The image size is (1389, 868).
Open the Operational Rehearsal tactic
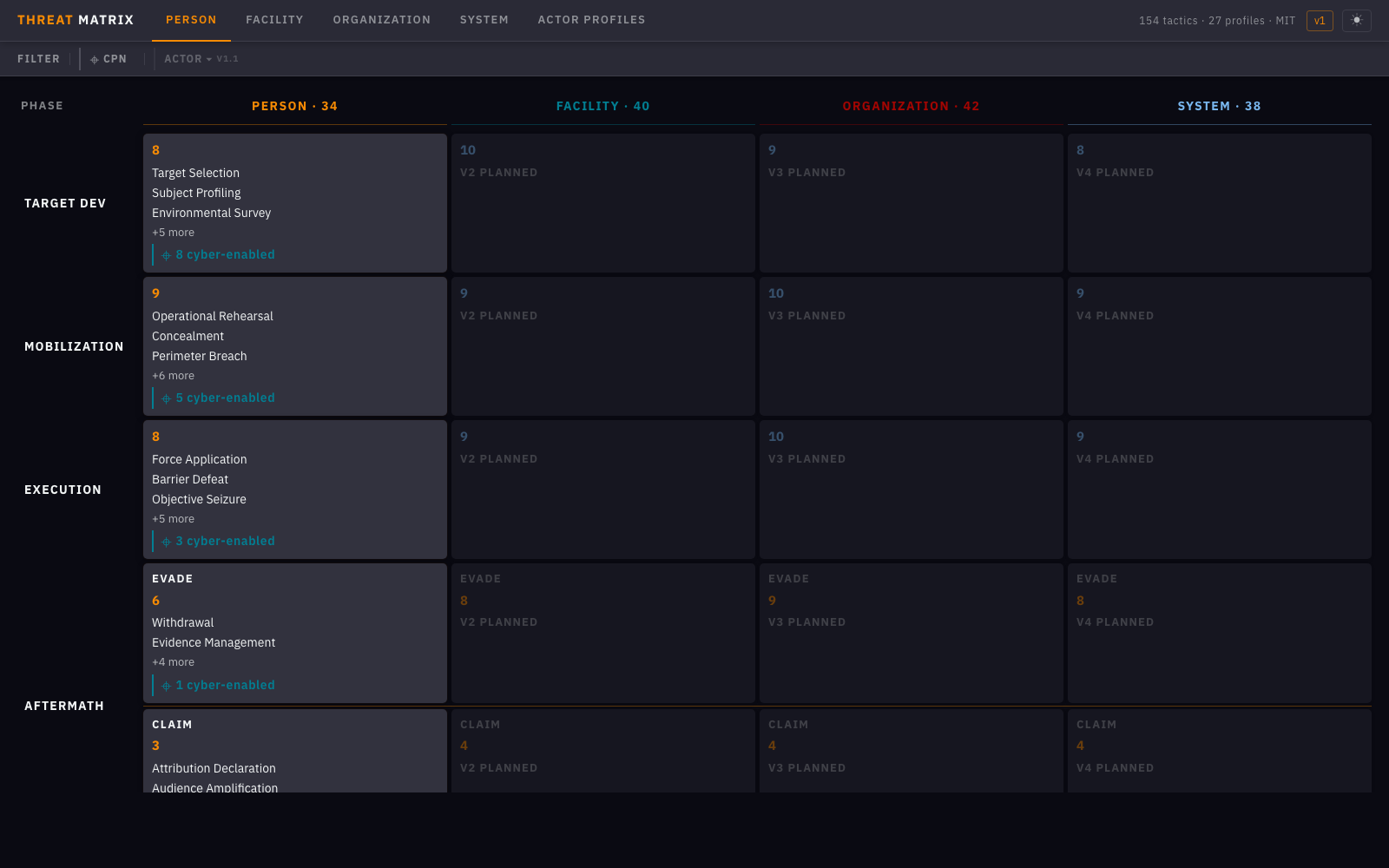(213, 316)
